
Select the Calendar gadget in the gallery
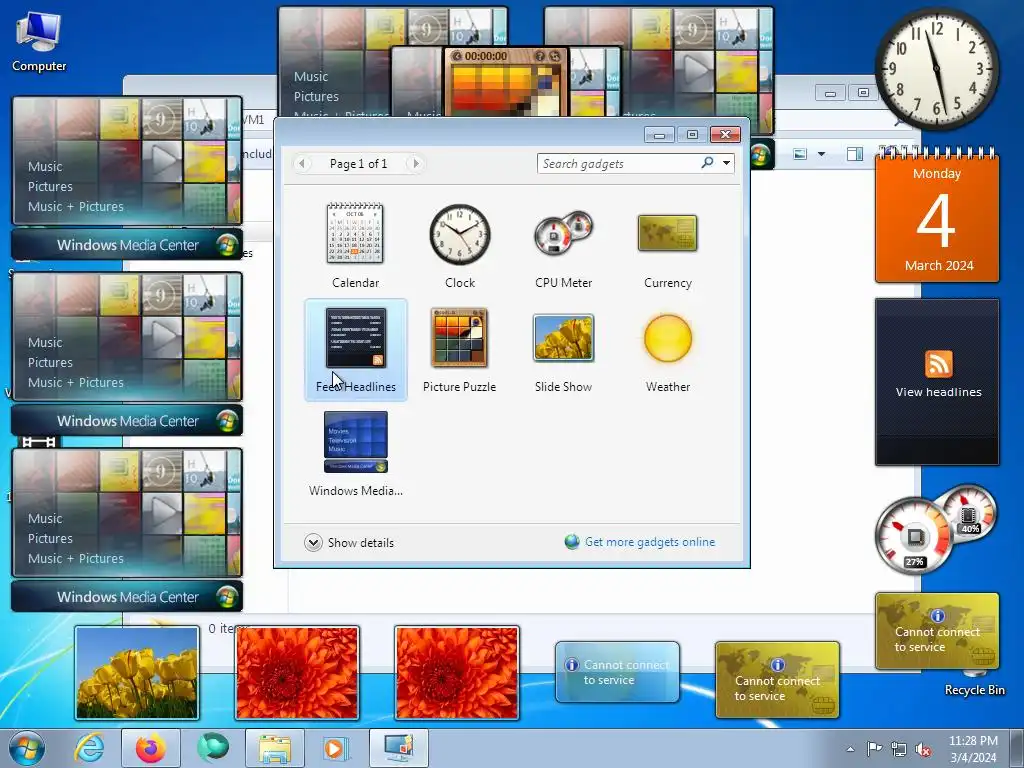pos(355,246)
